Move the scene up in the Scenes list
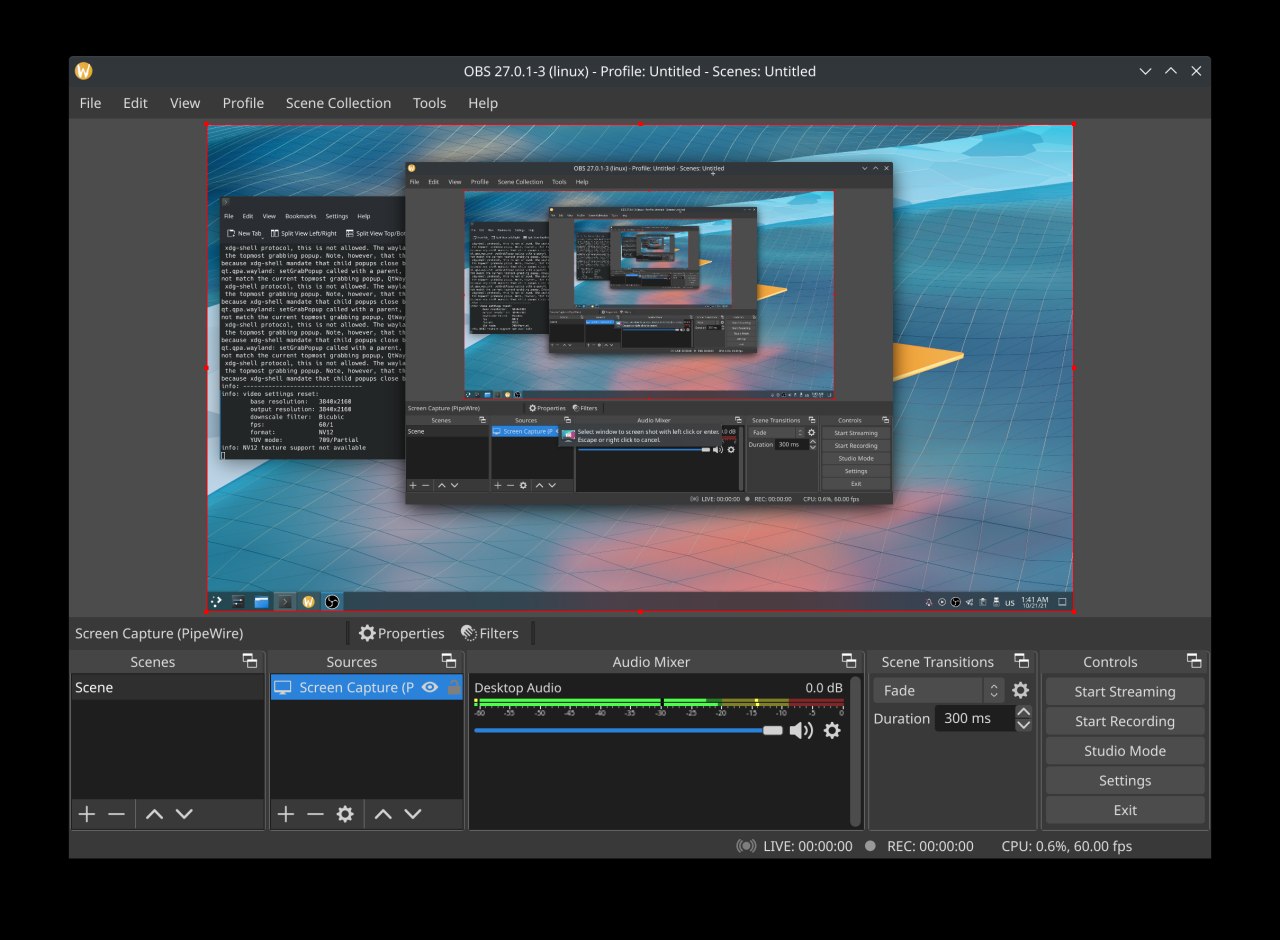1280x940 pixels. point(154,814)
